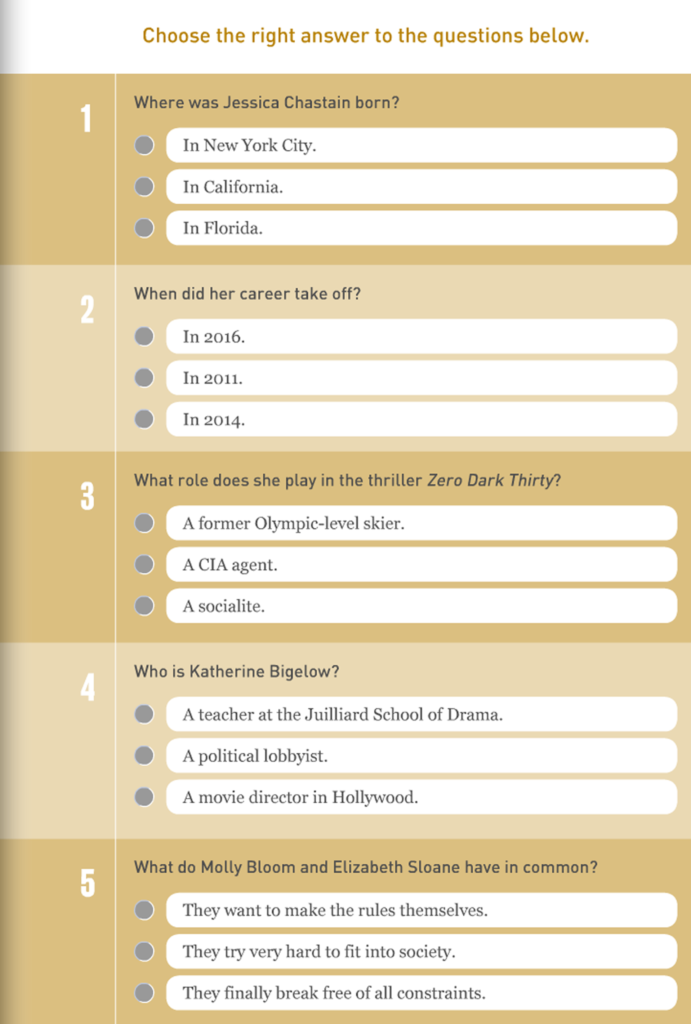Choose the 'A socialite.' radio button
The image size is (691, 1024).
click(x=145, y=606)
